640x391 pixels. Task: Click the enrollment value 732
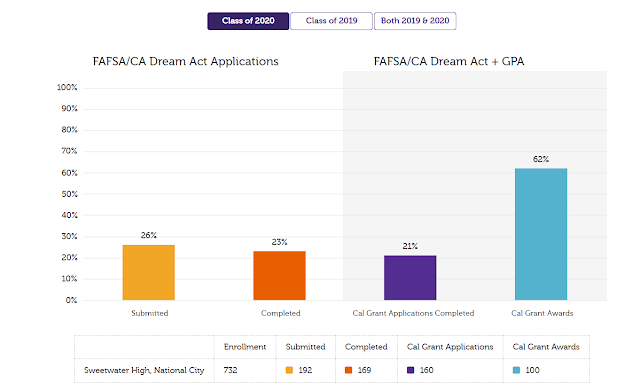(x=230, y=370)
